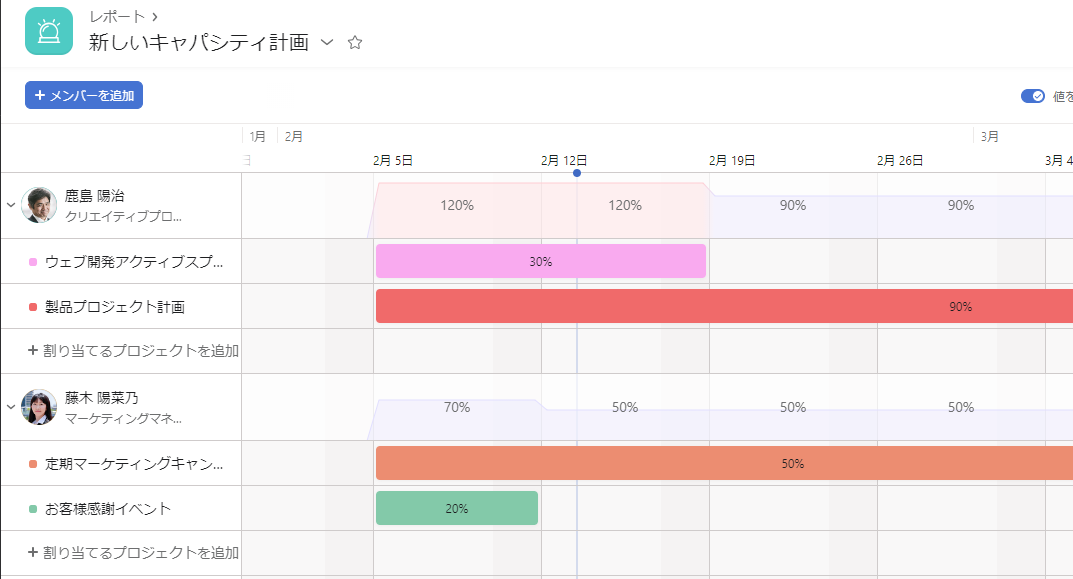Click 藤木 陽菜乃's profile avatar
This screenshot has width=1073, height=579.
39,407
